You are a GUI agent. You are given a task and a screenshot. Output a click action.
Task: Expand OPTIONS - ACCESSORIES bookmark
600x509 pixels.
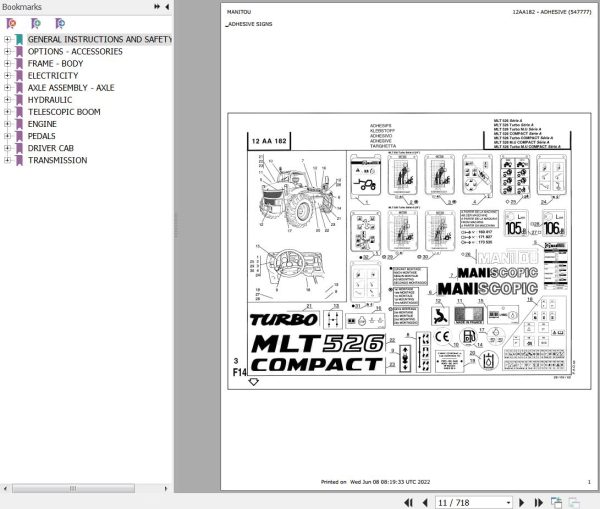(7, 51)
